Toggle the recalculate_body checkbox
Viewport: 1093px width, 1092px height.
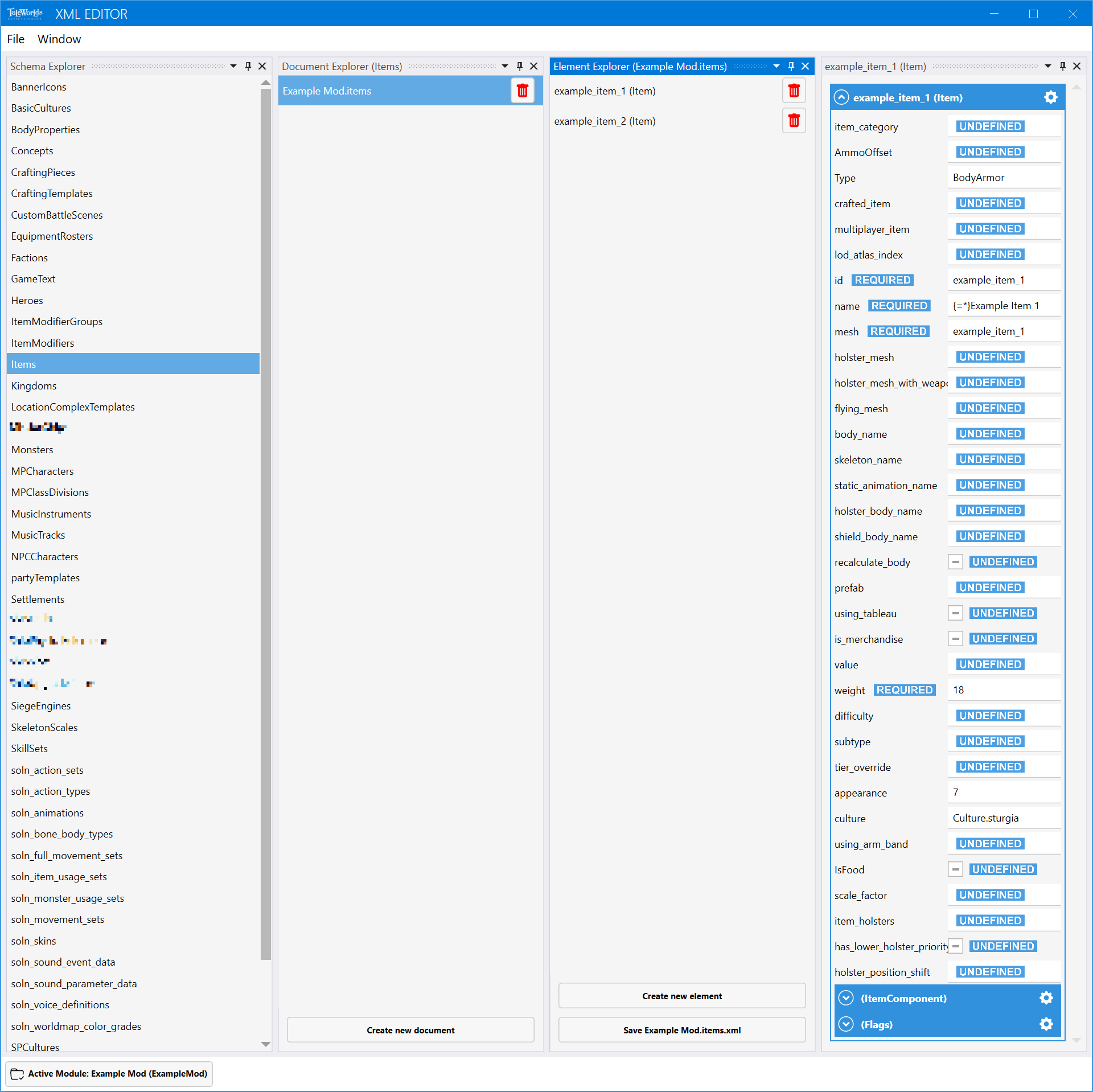[956, 562]
